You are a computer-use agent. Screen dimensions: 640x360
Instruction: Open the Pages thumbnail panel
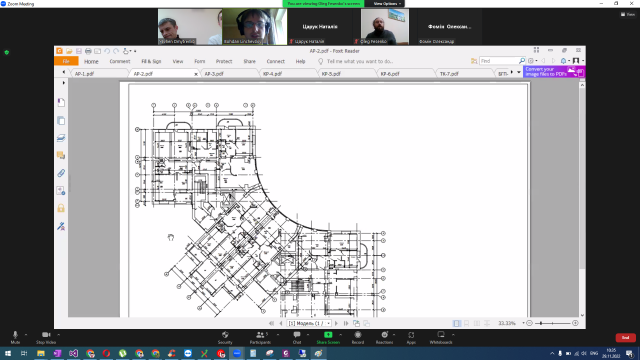(x=61, y=120)
